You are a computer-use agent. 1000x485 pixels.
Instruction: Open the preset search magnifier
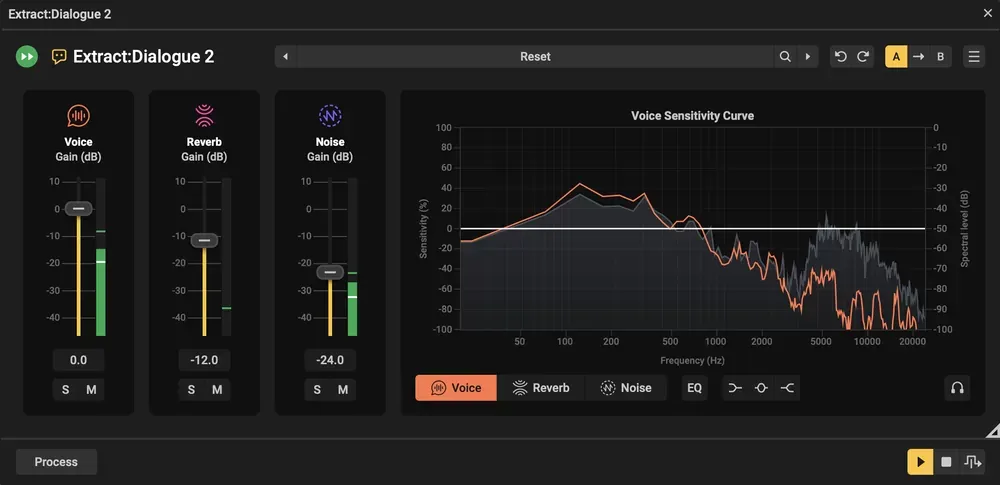tap(785, 57)
